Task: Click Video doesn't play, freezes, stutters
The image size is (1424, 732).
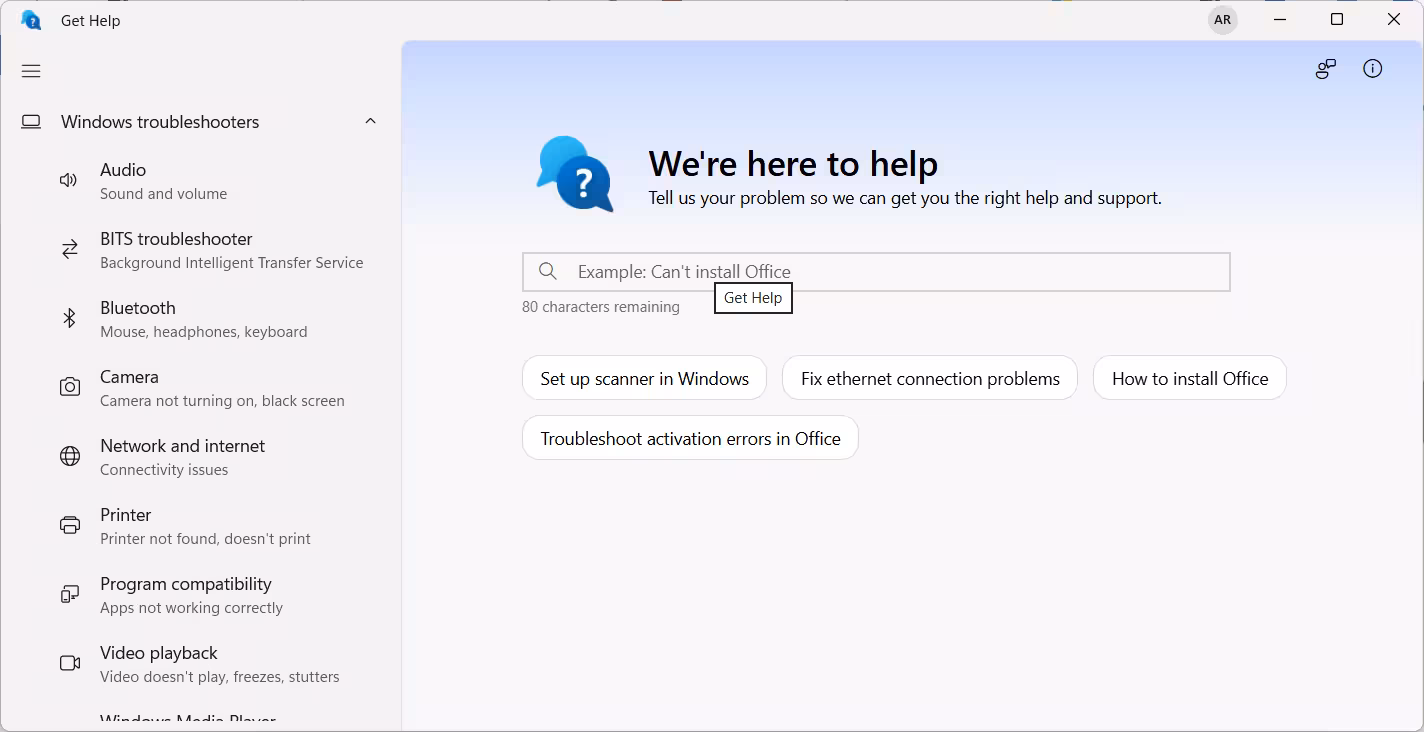Action: [220, 677]
